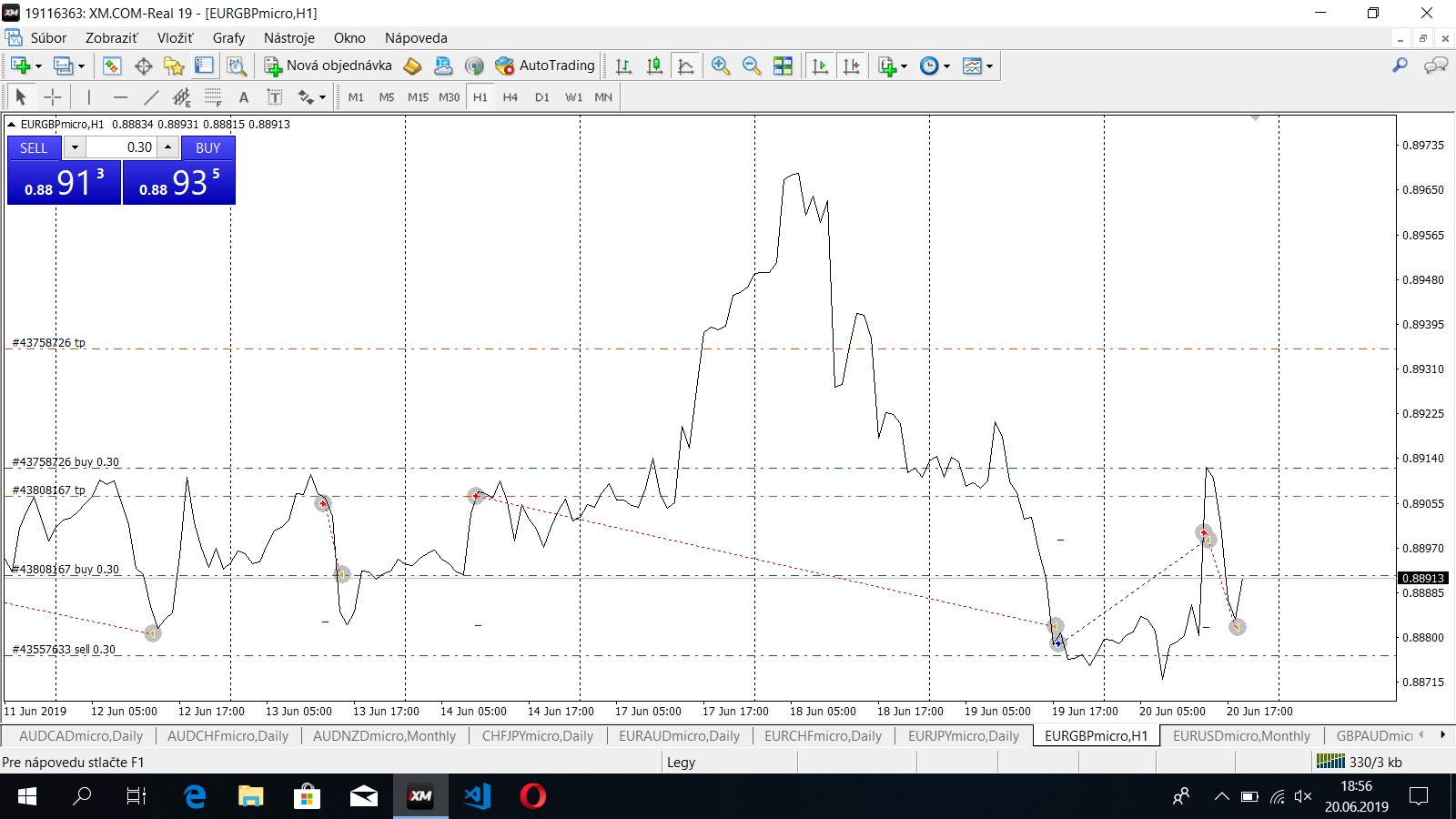Viewport: 1456px width, 819px height.
Task: Switch chart to bar chart mode
Action: click(x=623, y=66)
